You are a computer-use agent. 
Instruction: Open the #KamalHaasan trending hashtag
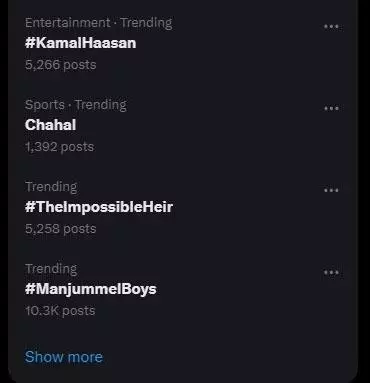(81, 43)
